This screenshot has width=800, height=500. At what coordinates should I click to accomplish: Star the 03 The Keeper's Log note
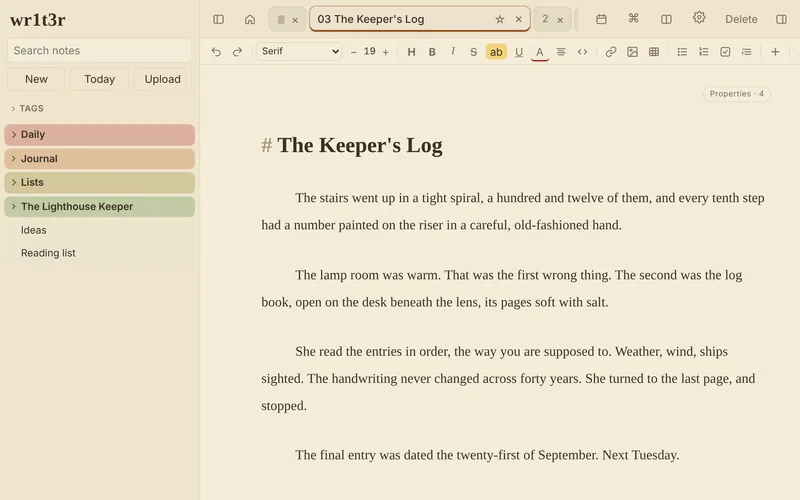(x=499, y=19)
